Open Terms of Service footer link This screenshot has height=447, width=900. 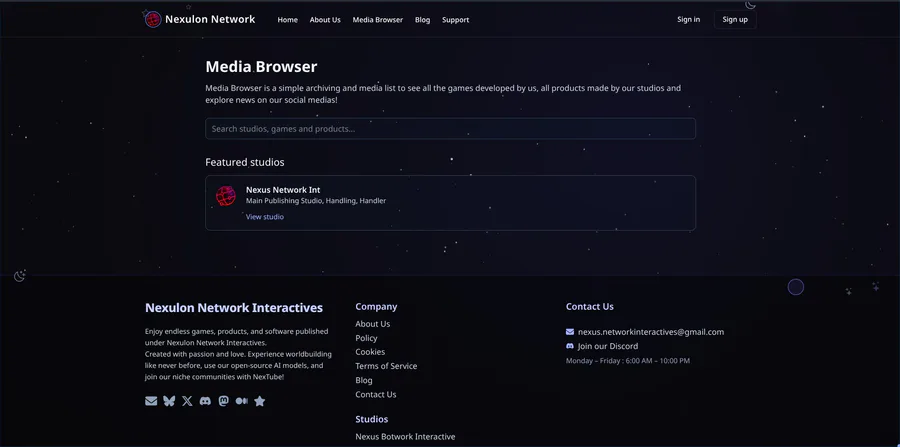click(386, 366)
